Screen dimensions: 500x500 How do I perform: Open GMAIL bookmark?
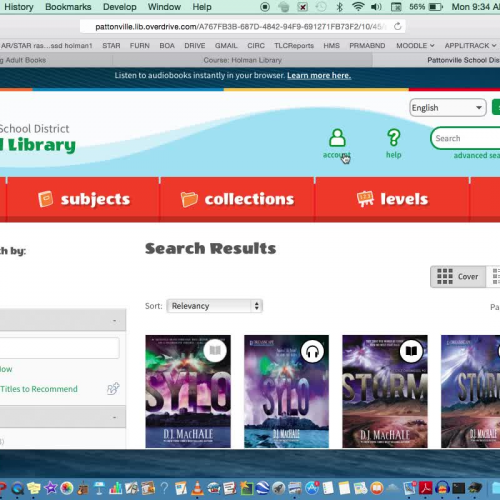click(226, 46)
